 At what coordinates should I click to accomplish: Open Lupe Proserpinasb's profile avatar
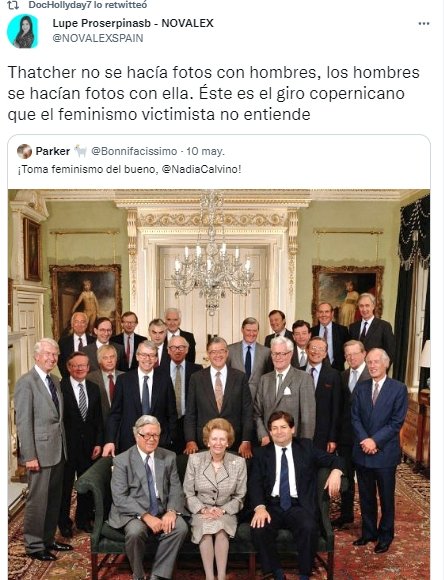23,31
